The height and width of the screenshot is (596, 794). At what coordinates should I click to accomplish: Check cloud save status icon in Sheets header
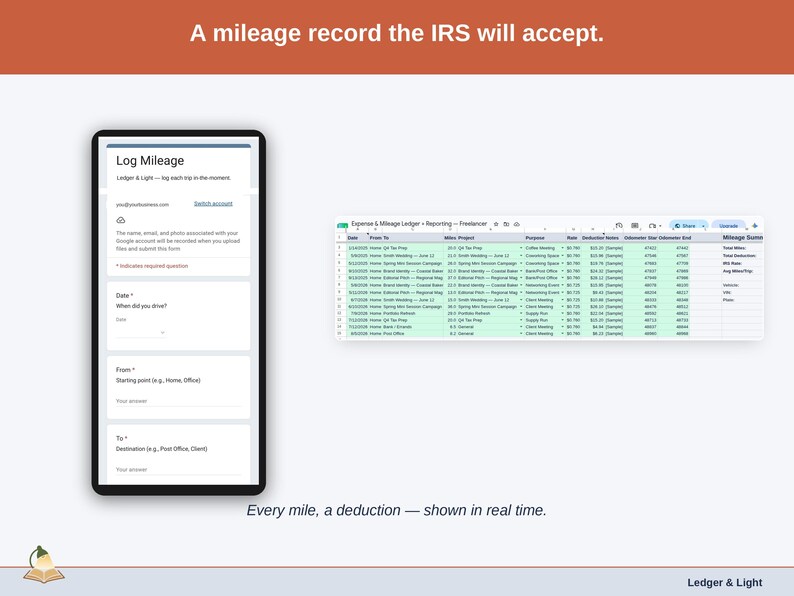click(517, 224)
